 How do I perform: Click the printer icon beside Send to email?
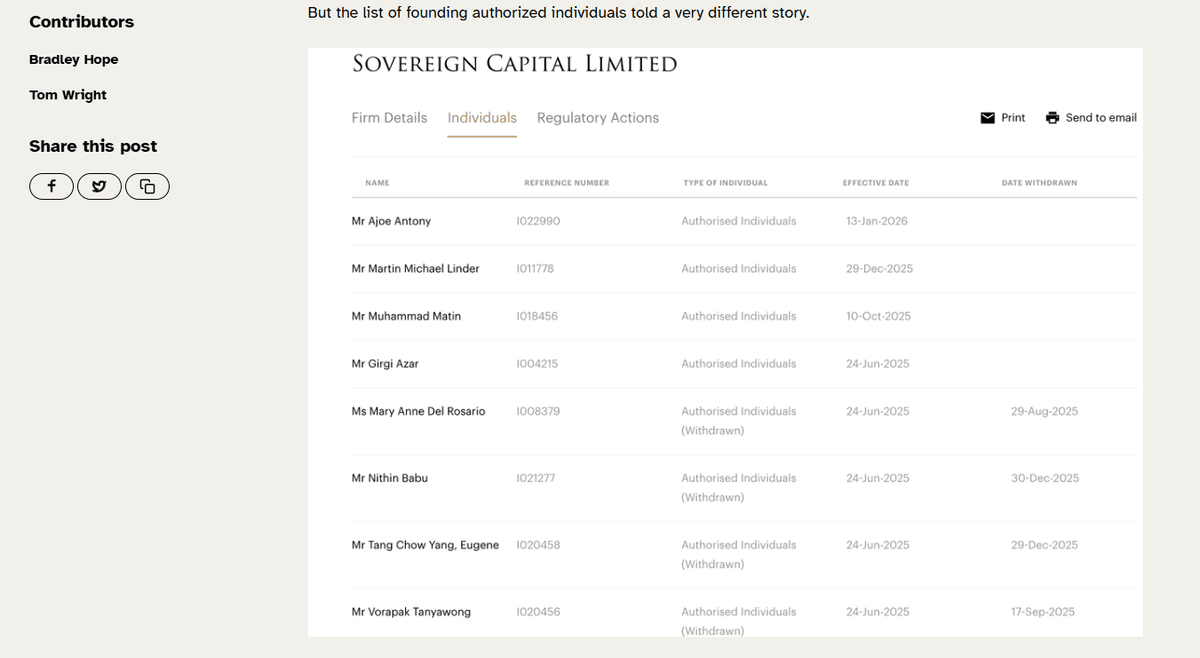(x=1052, y=118)
